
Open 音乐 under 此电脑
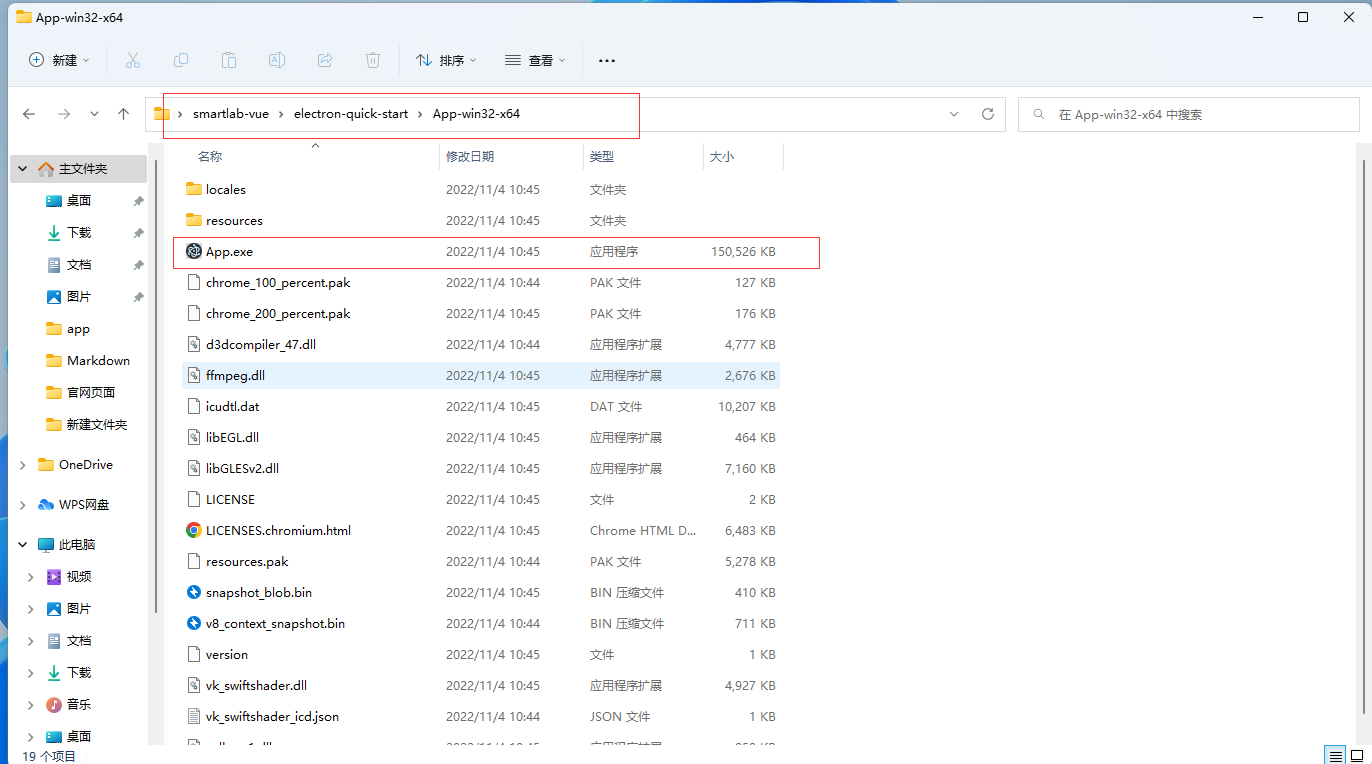(79, 705)
